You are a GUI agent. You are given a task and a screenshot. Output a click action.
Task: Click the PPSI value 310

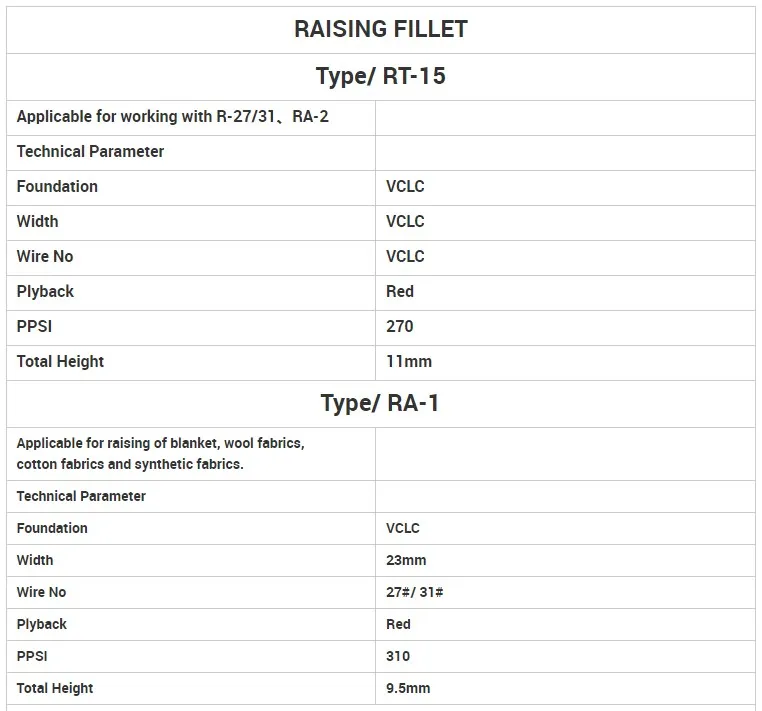click(x=398, y=656)
